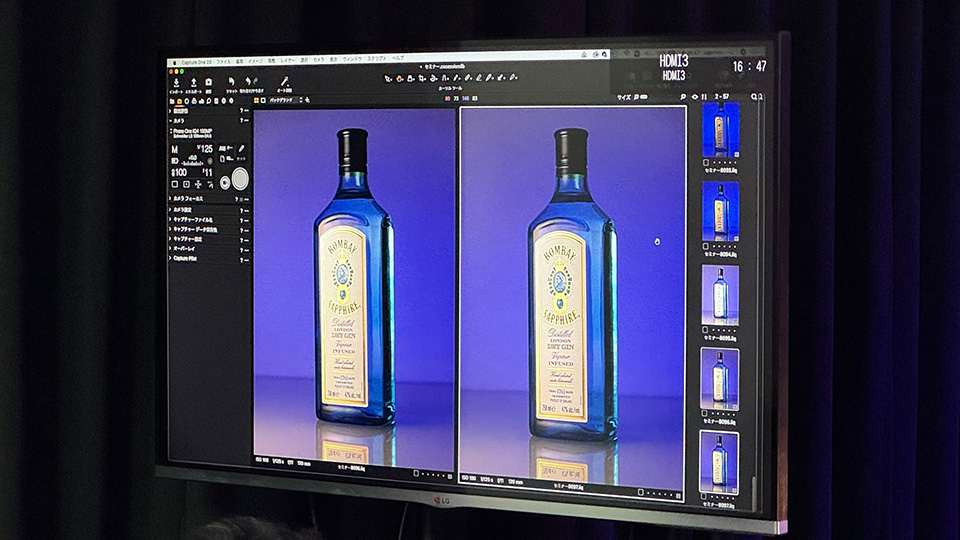Open the Lens tool tab icon
The width and height of the screenshot is (960, 540).
click(x=187, y=102)
